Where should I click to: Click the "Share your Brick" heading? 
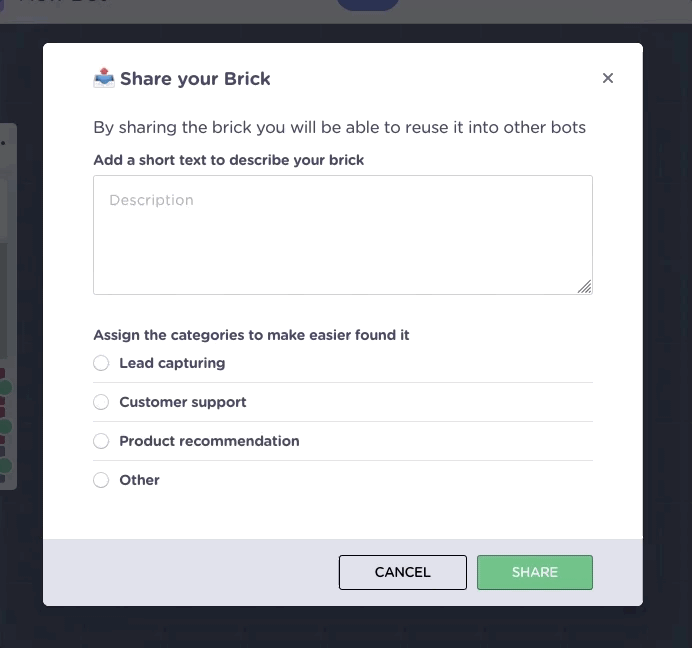[195, 79]
